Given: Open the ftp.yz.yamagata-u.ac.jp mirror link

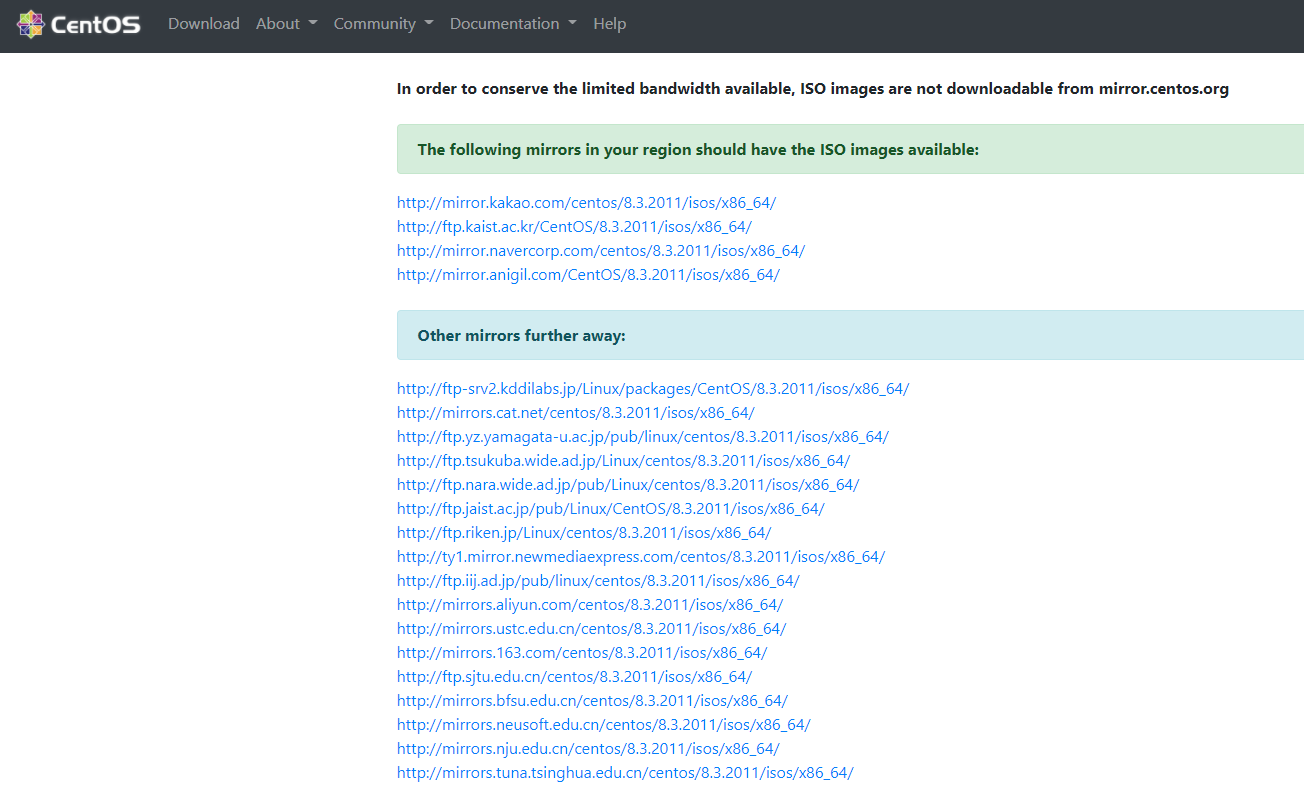Looking at the screenshot, I should coord(643,437).
